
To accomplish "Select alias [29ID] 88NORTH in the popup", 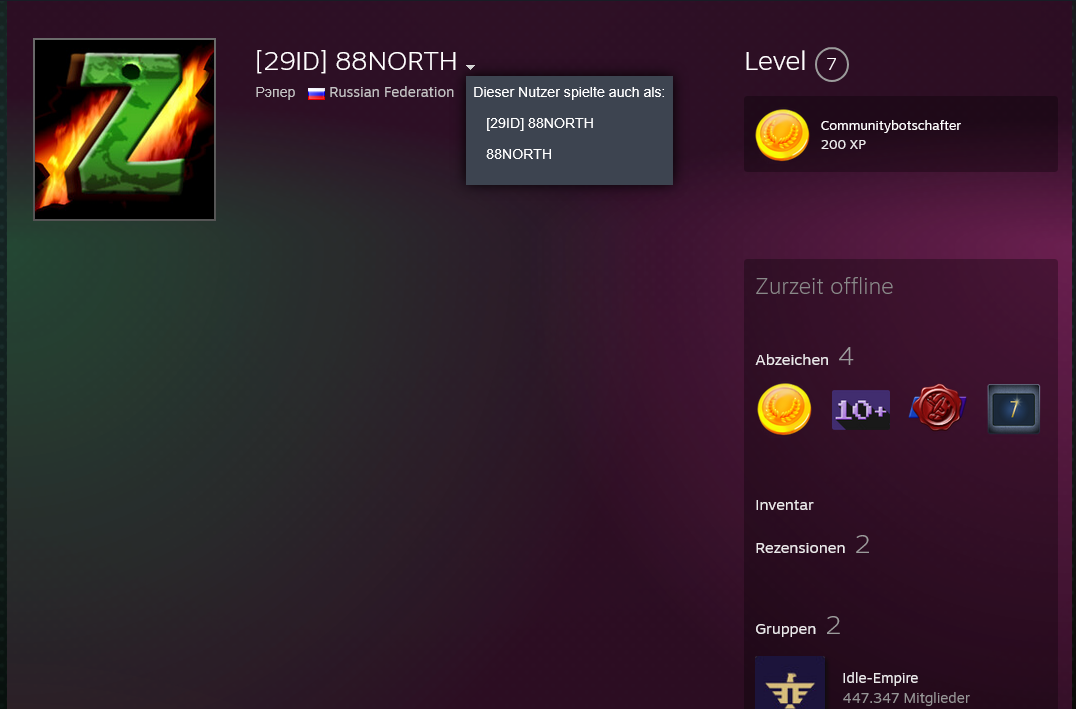I will (540, 124).
